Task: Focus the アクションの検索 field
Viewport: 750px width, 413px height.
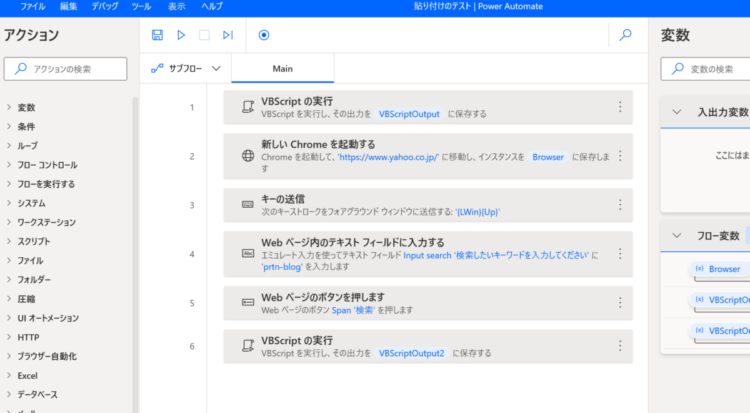Action: point(66,69)
